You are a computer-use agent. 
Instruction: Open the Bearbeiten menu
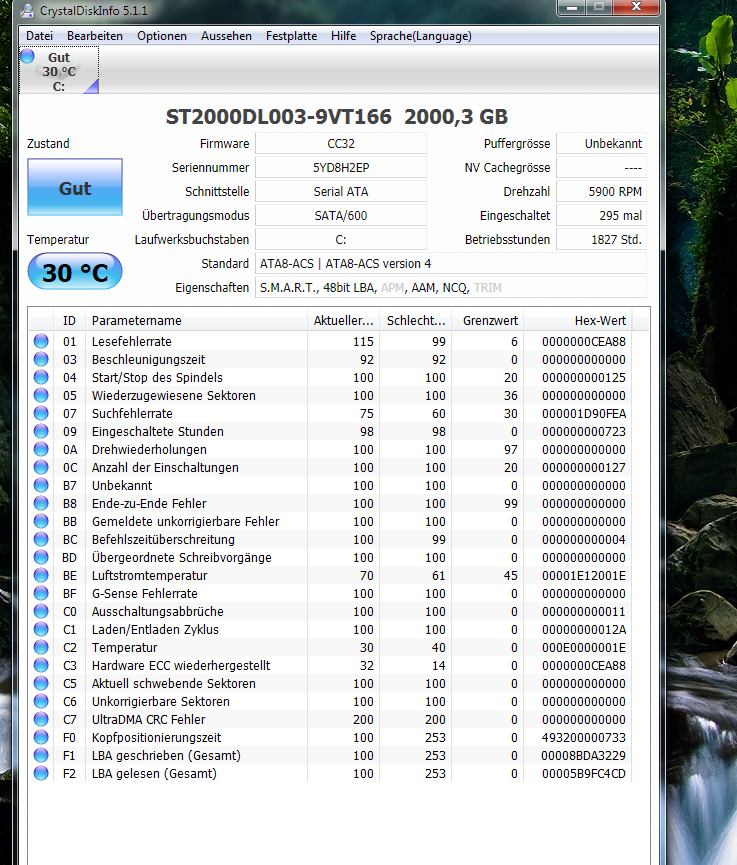(95, 36)
